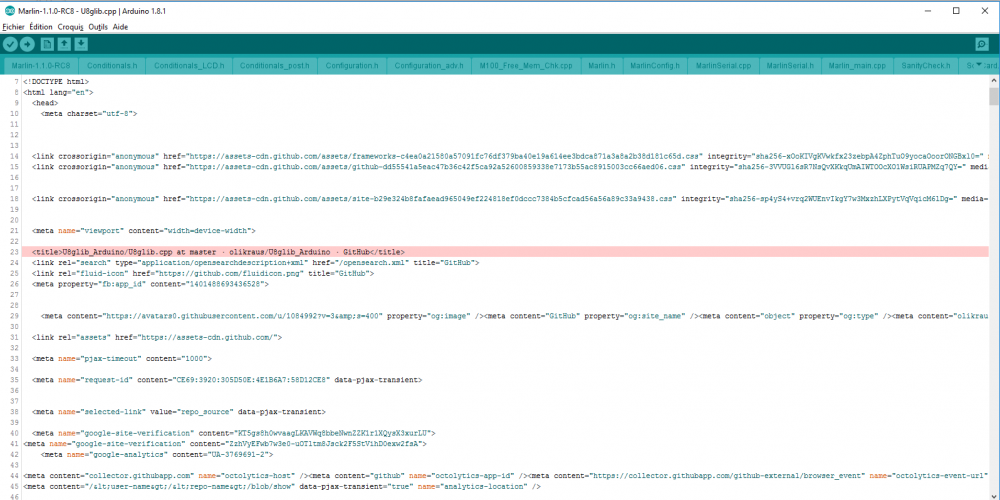Open the Édition menu
Screen dimensions: 1000x500
tap(41, 27)
